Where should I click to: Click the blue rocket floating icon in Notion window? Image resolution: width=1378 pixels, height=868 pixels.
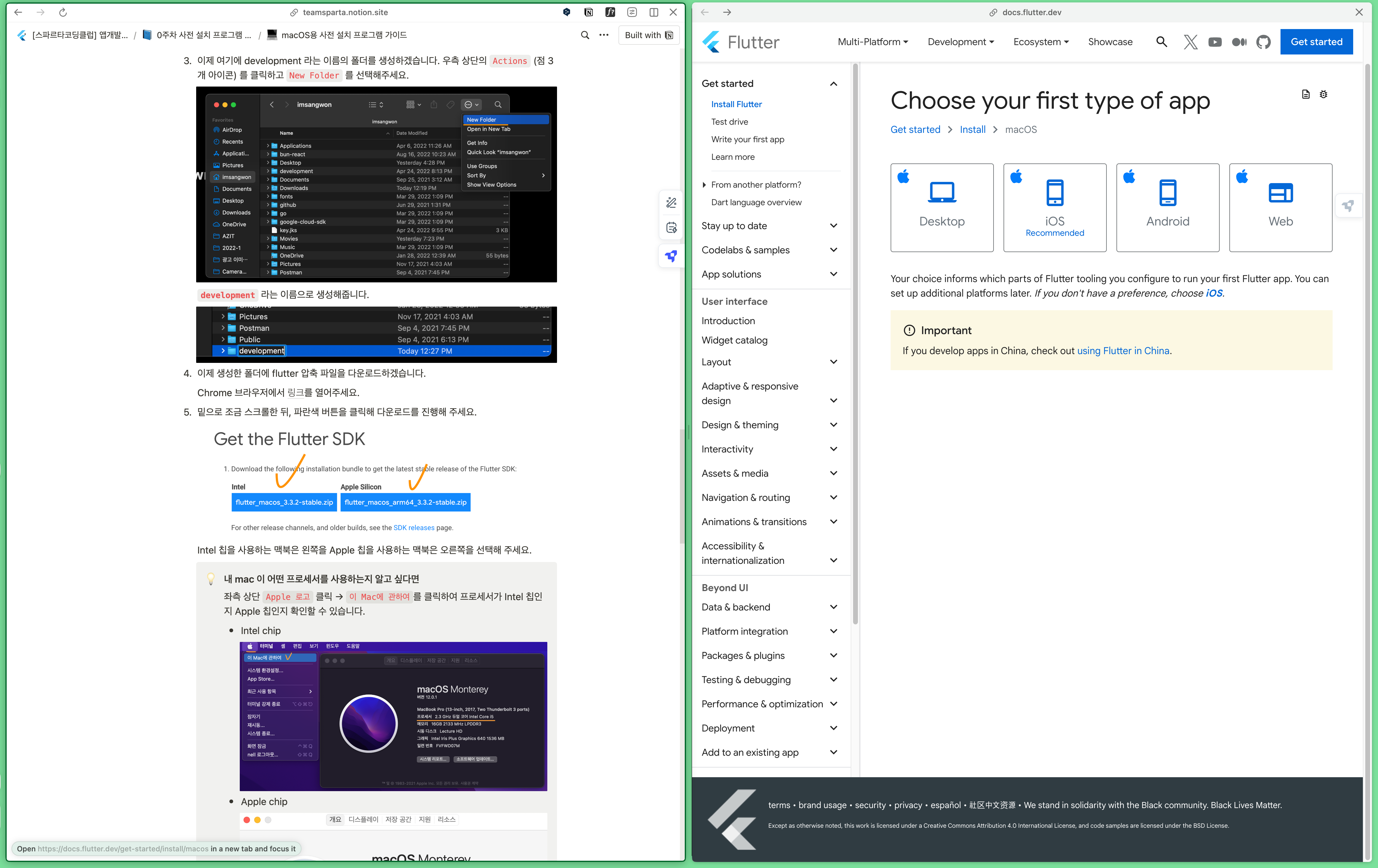point(671,256)
